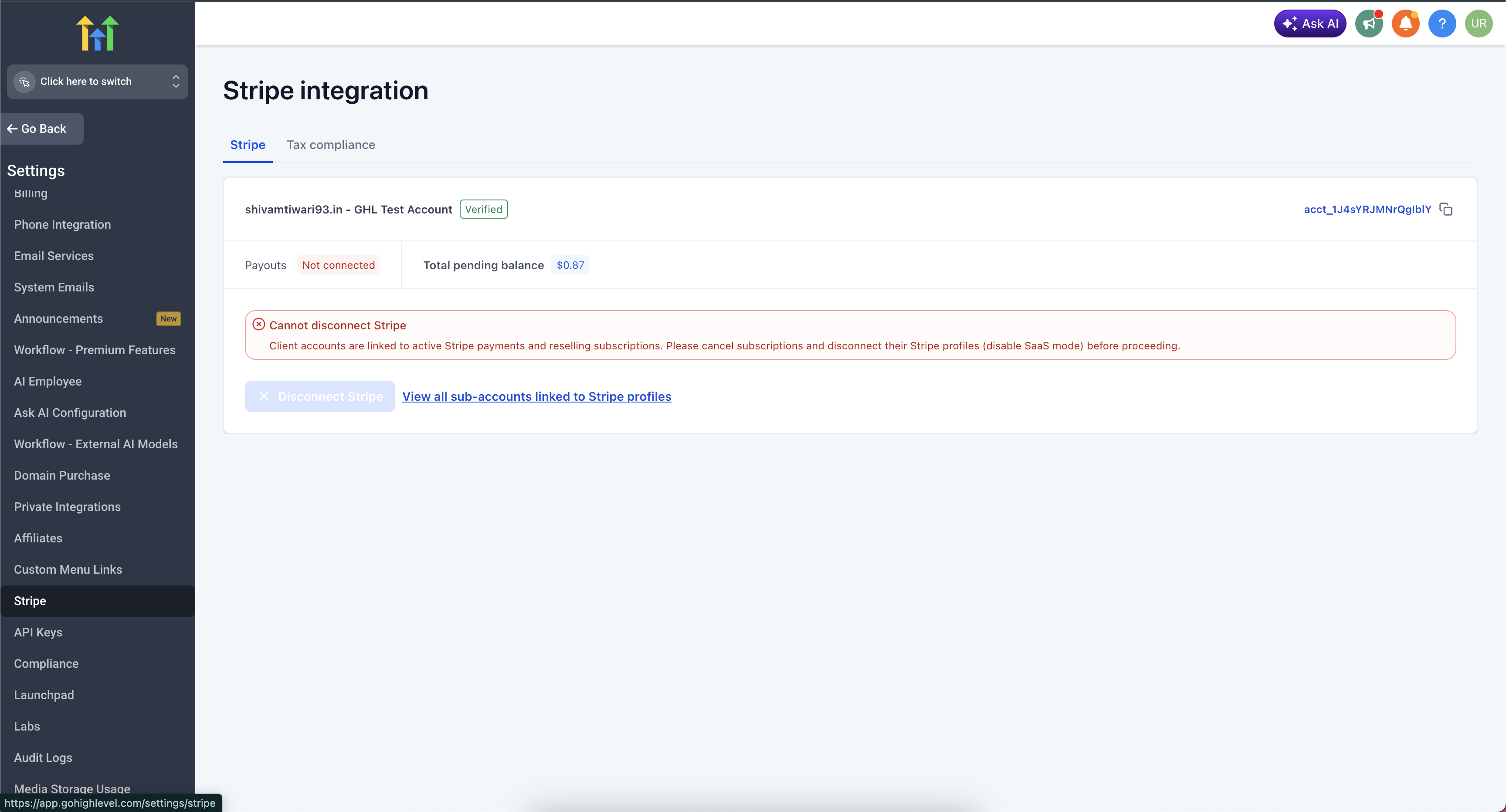Click the HighLevel arrows logo

(x=97, y=33)
